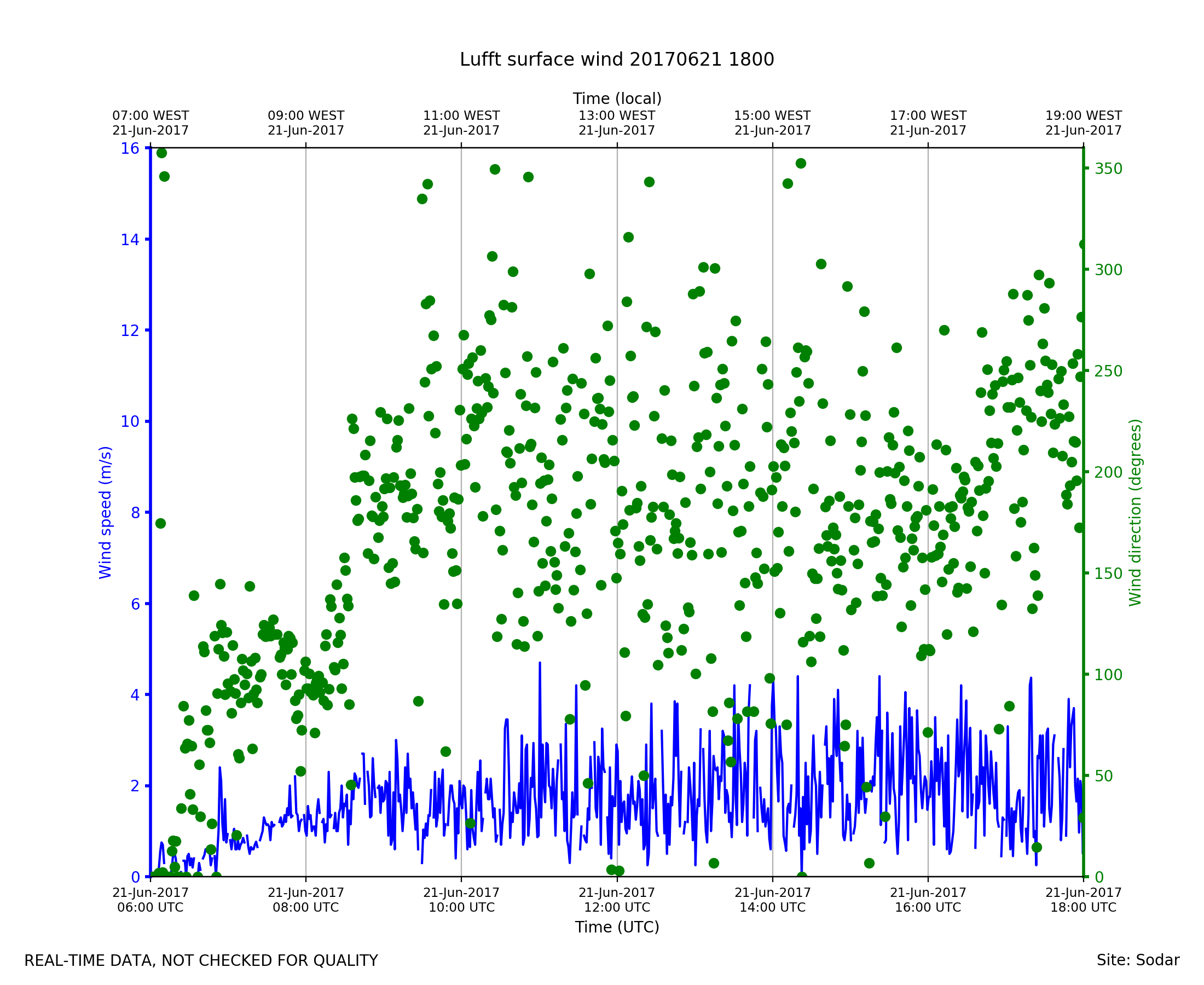Click the '07:00 WEST' top tick label
This screenshot has height=985, width=1204.
pyautogui.click(x=150, y=117)
